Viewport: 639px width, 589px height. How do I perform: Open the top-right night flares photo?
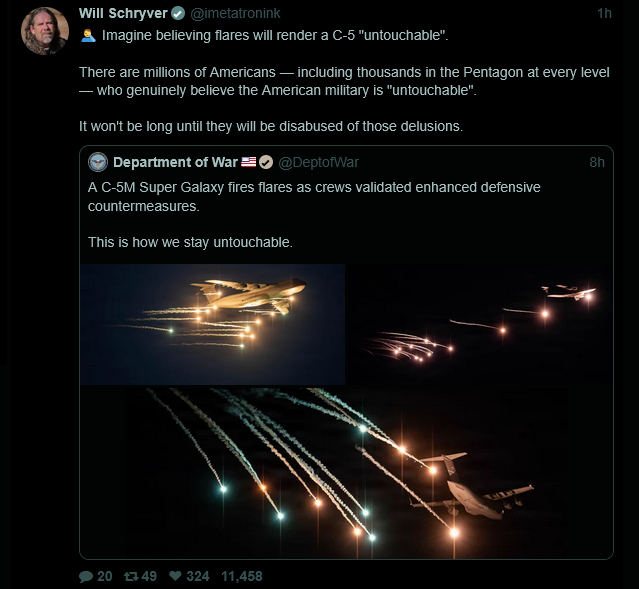480,324
